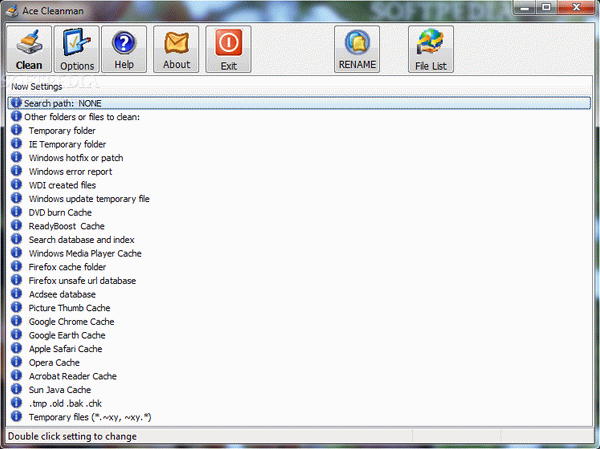Click info icon beside WDI created files
The width and height of the screenshot is (600, 449).
coord(16,184)
